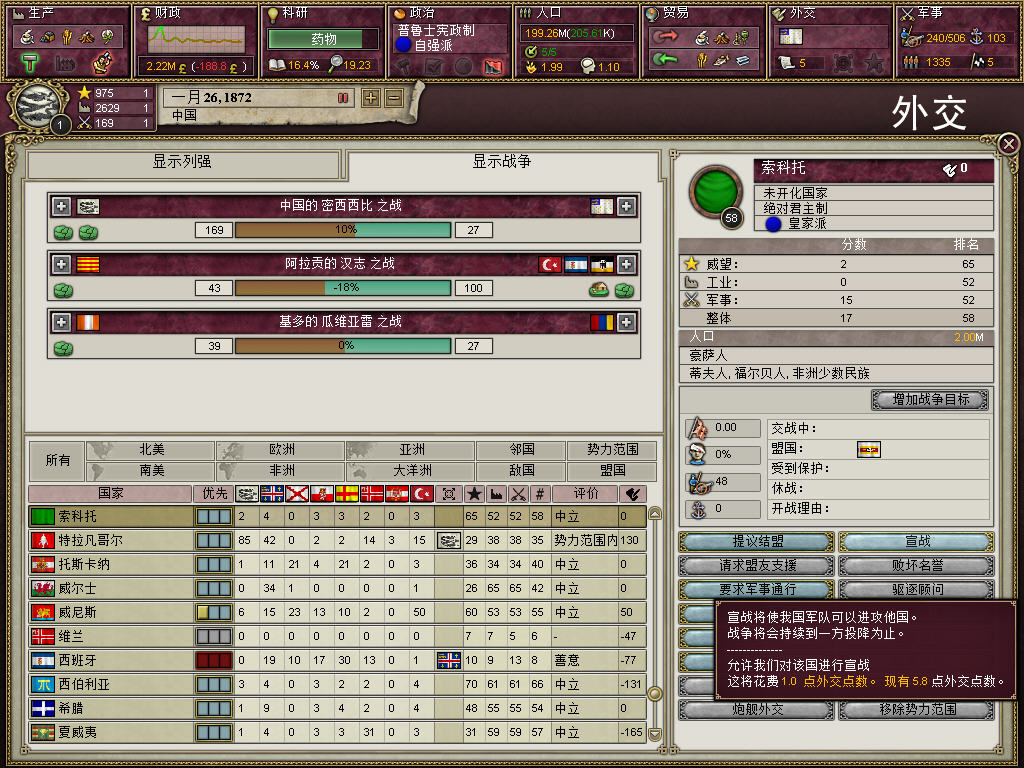Expand the left side of 中国的密西西比之战

coord(61,206)
